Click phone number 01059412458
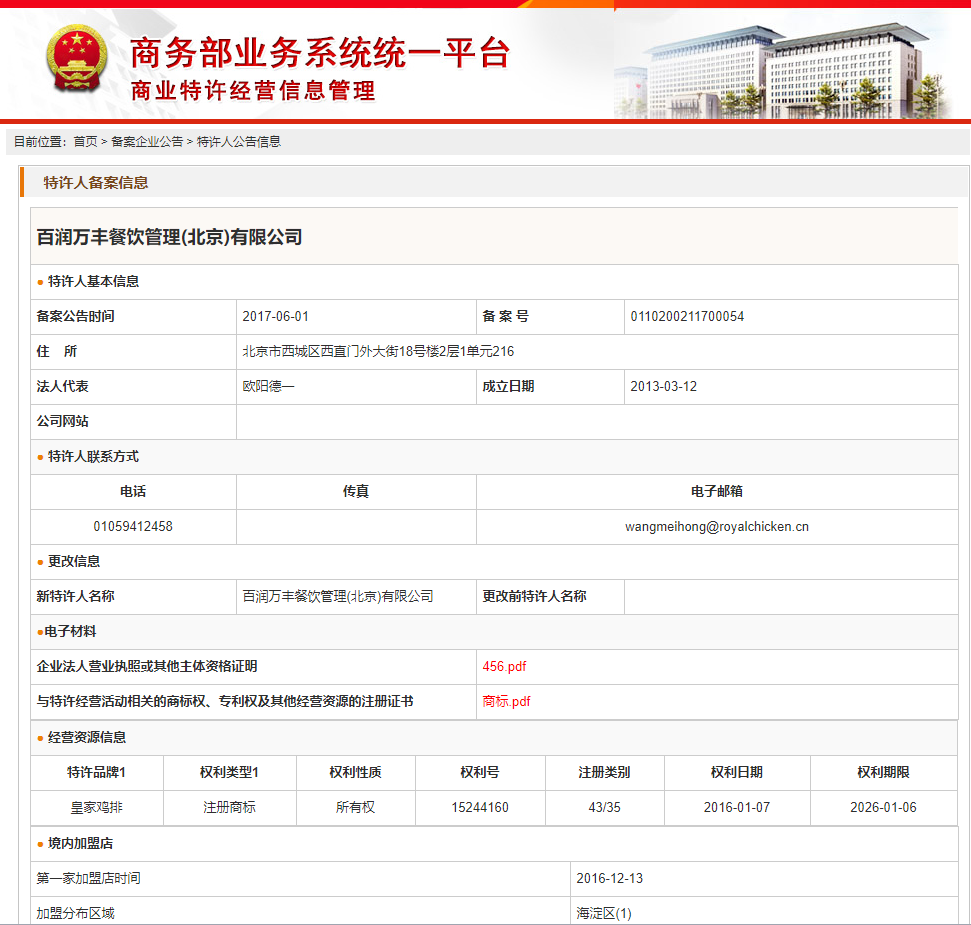Image resolution: width=971 pixels, height=925 pixels. click(x=133, y=526)
